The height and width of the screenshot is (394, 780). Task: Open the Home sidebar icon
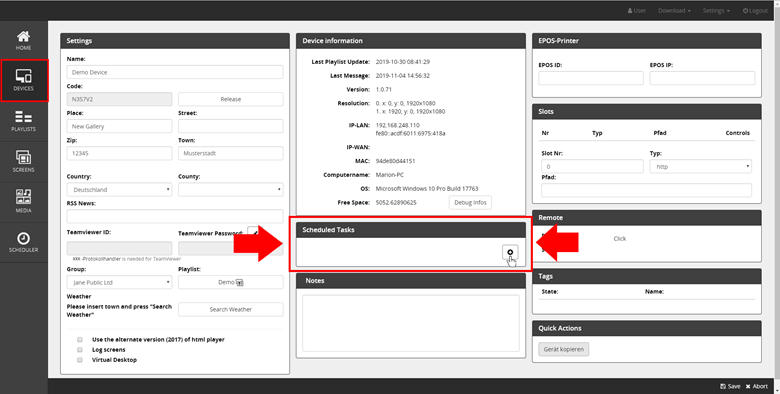[23, 36]
